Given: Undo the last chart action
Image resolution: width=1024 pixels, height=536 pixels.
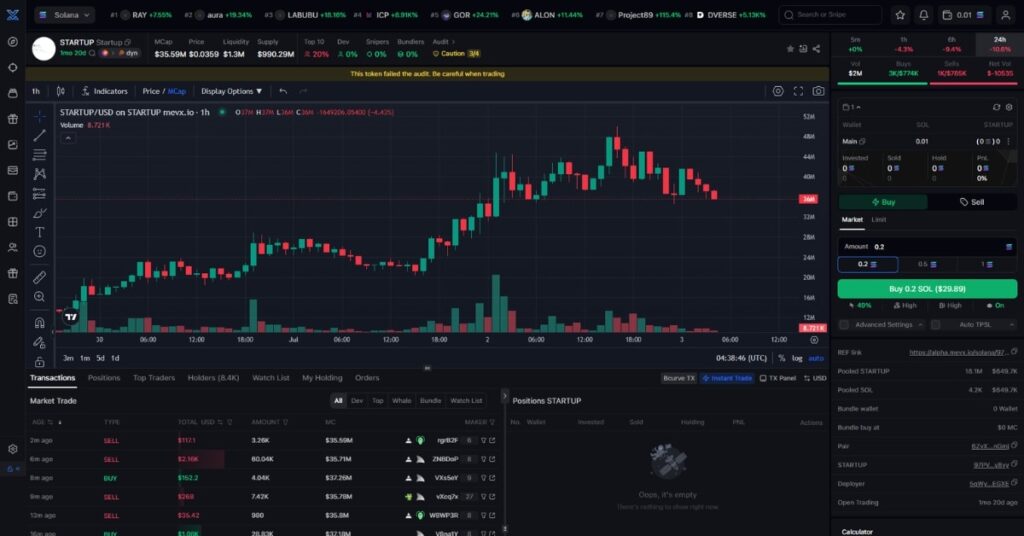Looking at the screenshot, I should click(x=283, y=91).
